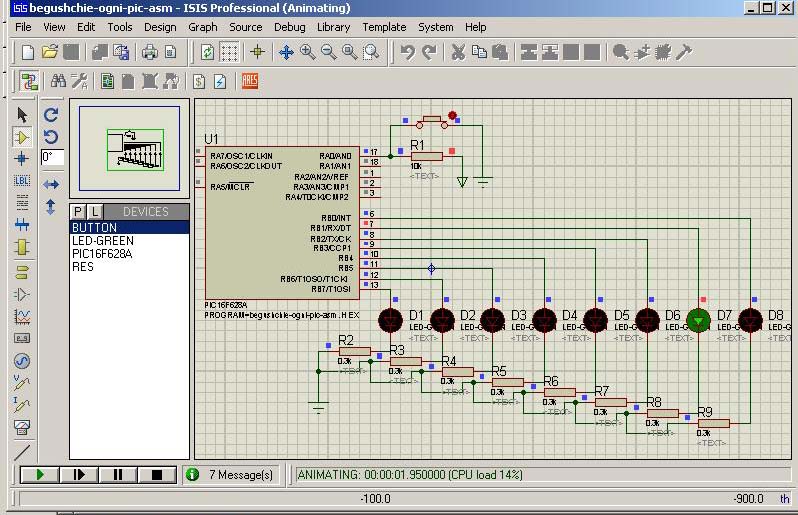
Task: Click the binoculars search icon
Action: (x=58, y=81)
